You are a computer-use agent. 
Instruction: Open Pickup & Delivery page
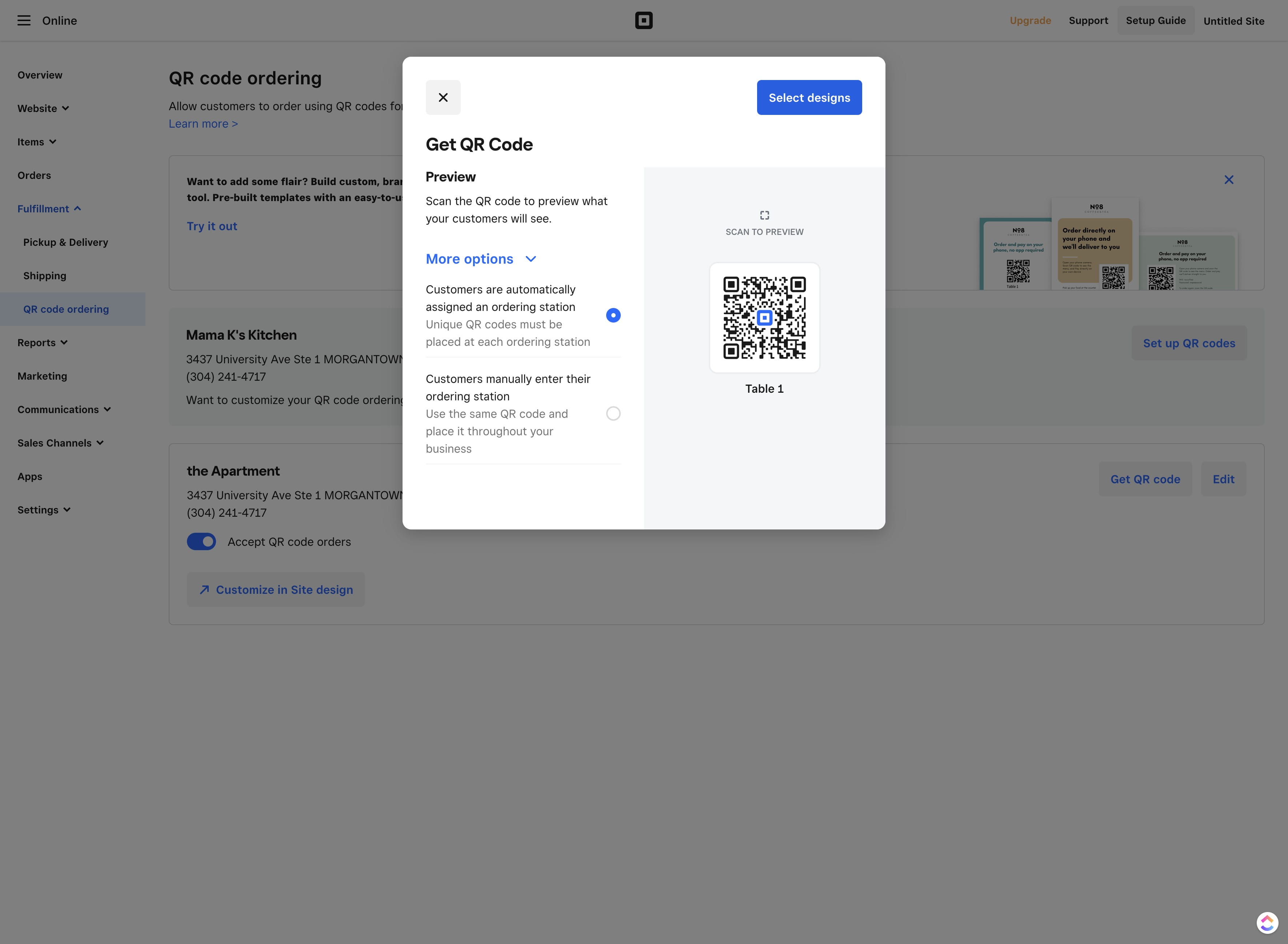pos(66,242)
